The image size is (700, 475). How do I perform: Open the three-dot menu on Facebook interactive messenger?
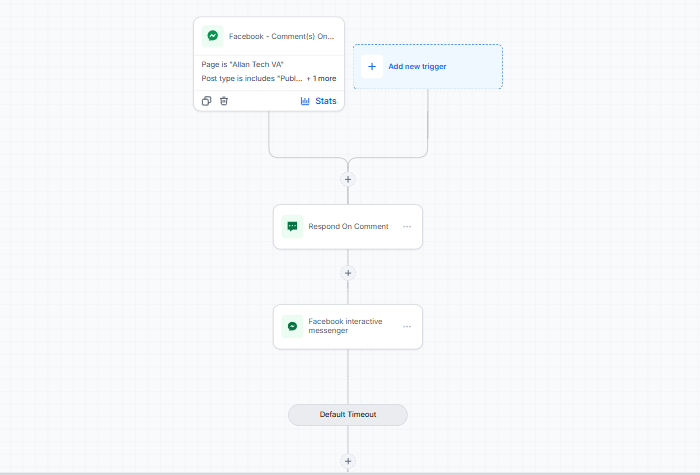407,326
